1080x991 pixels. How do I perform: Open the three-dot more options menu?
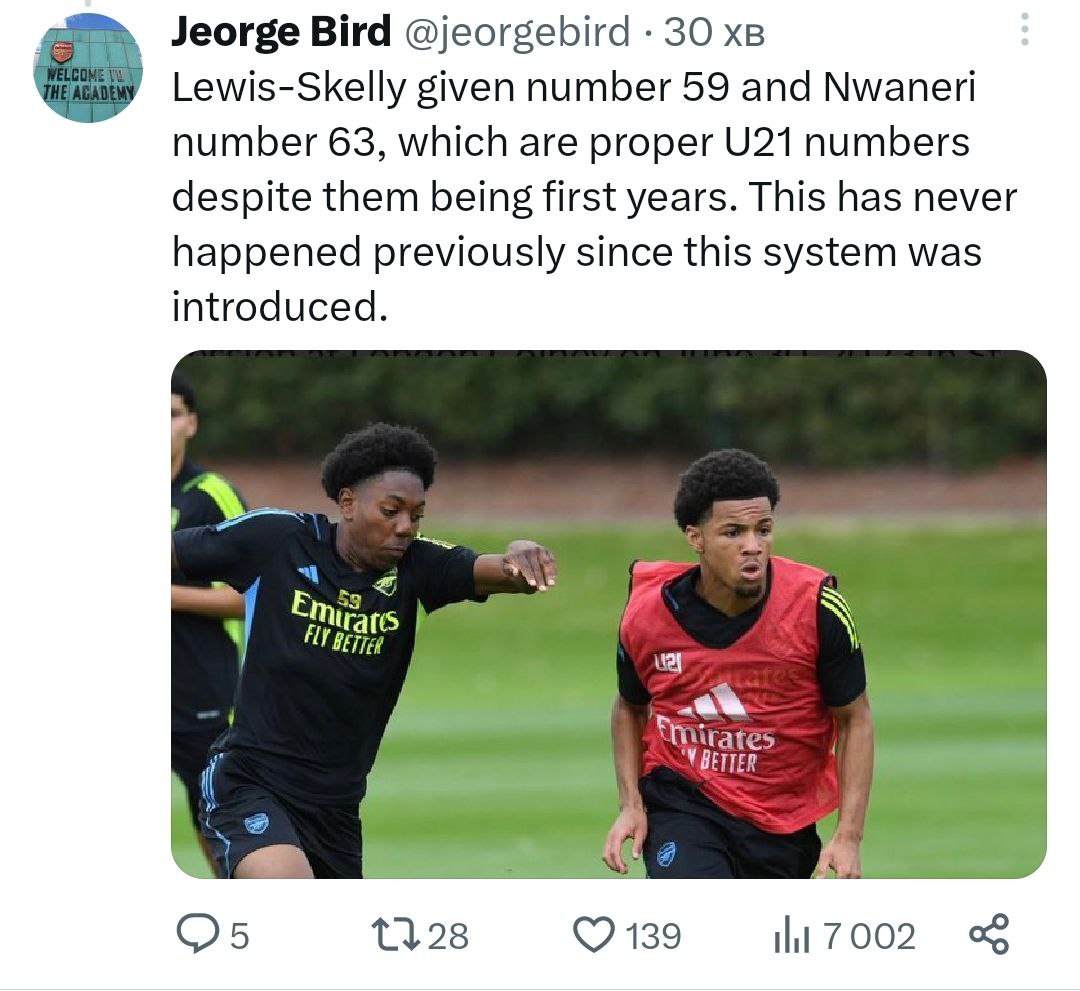click(x=1024, y=32)
